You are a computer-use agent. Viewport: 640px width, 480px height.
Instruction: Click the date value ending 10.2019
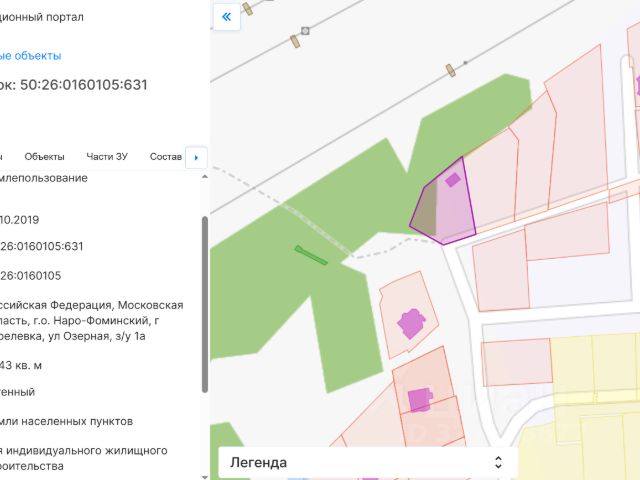[20, 220]
